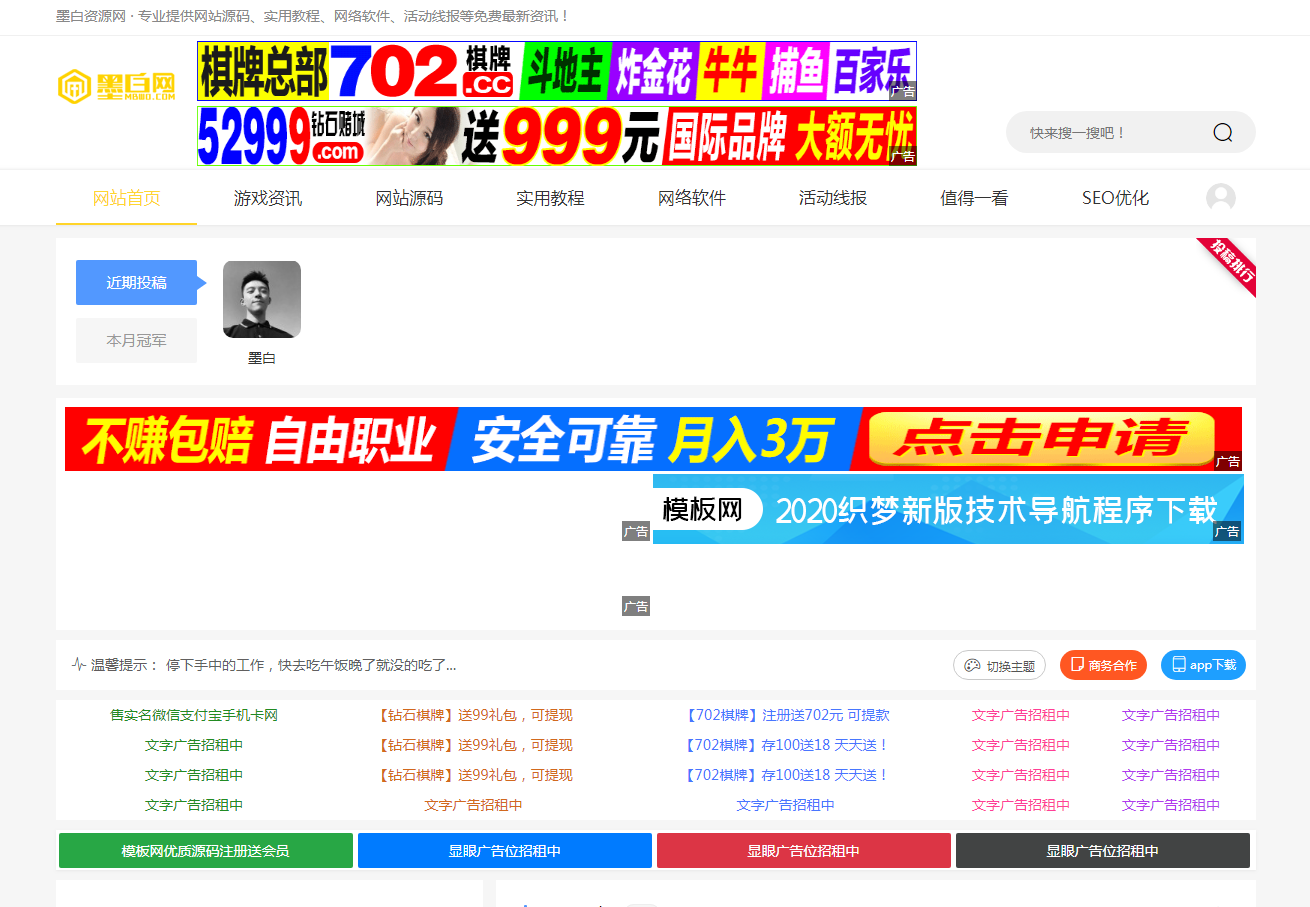Open the SEO优化 navigation item

pos(1115,198)
